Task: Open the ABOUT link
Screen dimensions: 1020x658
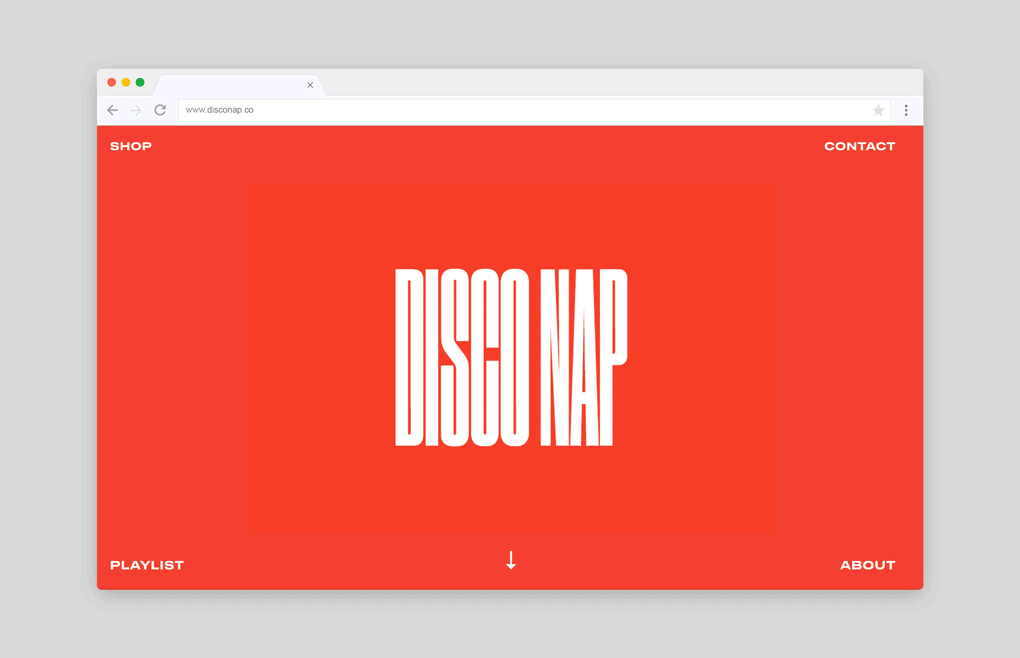Action: click(x=868, y=565)
